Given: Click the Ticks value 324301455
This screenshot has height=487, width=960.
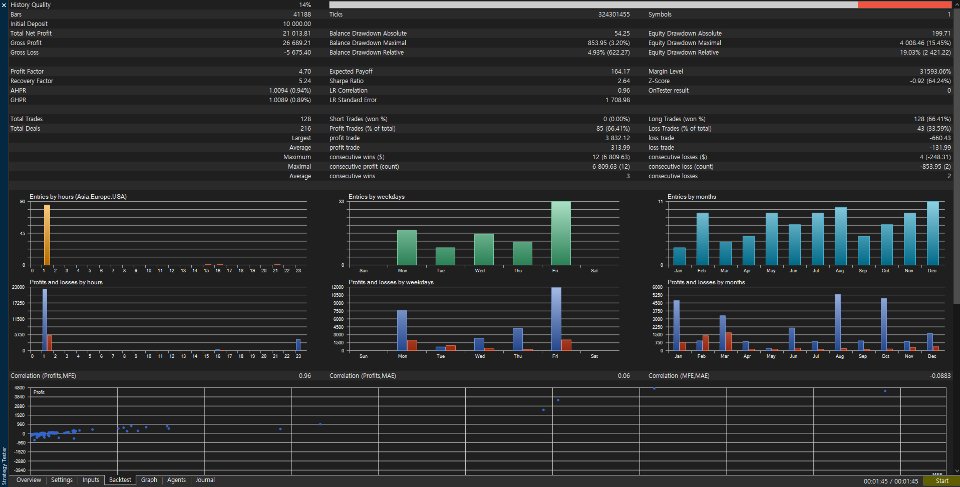Looking at the screenshot, I should coord(614,14).
